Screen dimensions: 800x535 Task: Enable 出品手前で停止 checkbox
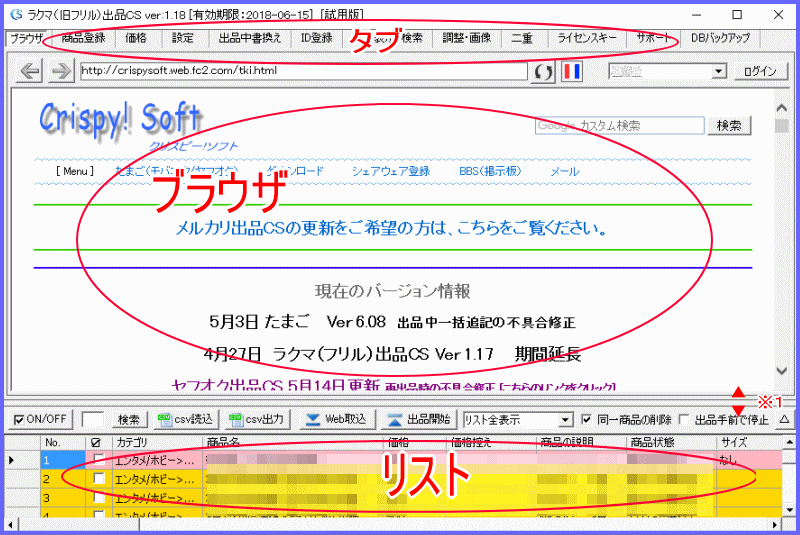point(684,419)
